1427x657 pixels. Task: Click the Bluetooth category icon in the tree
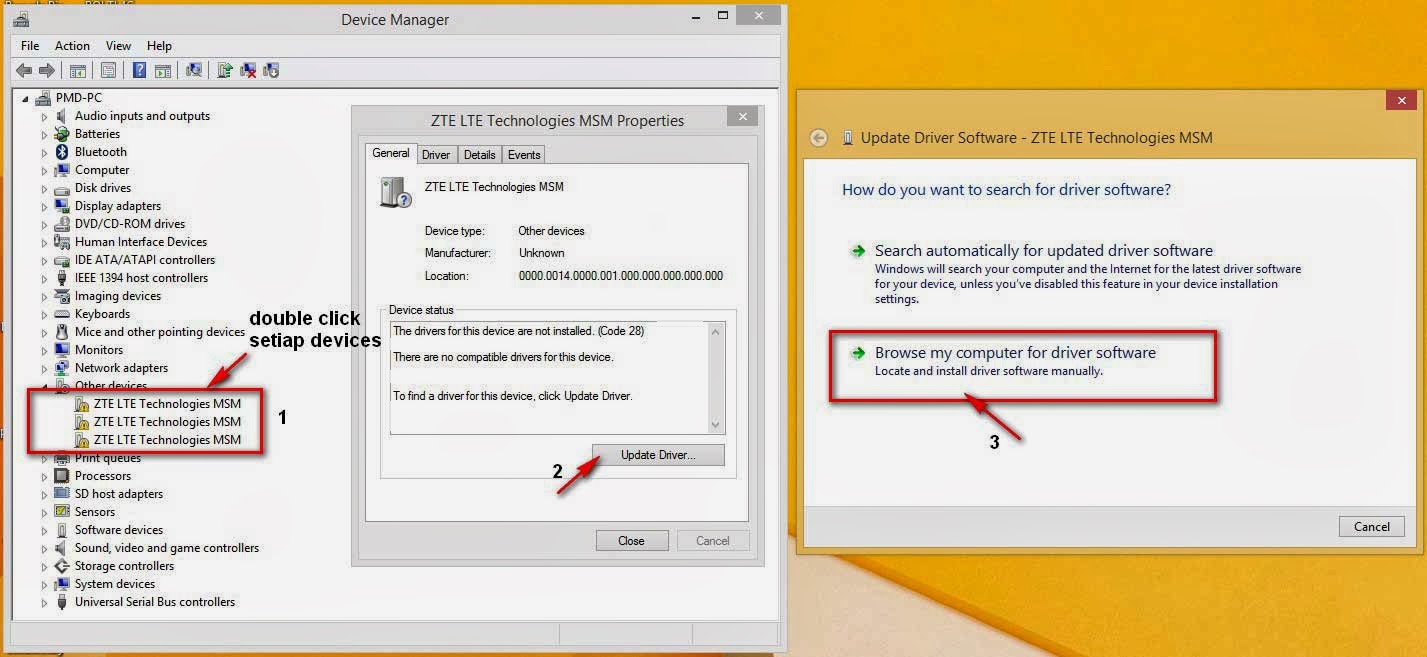tap(62, 152)
